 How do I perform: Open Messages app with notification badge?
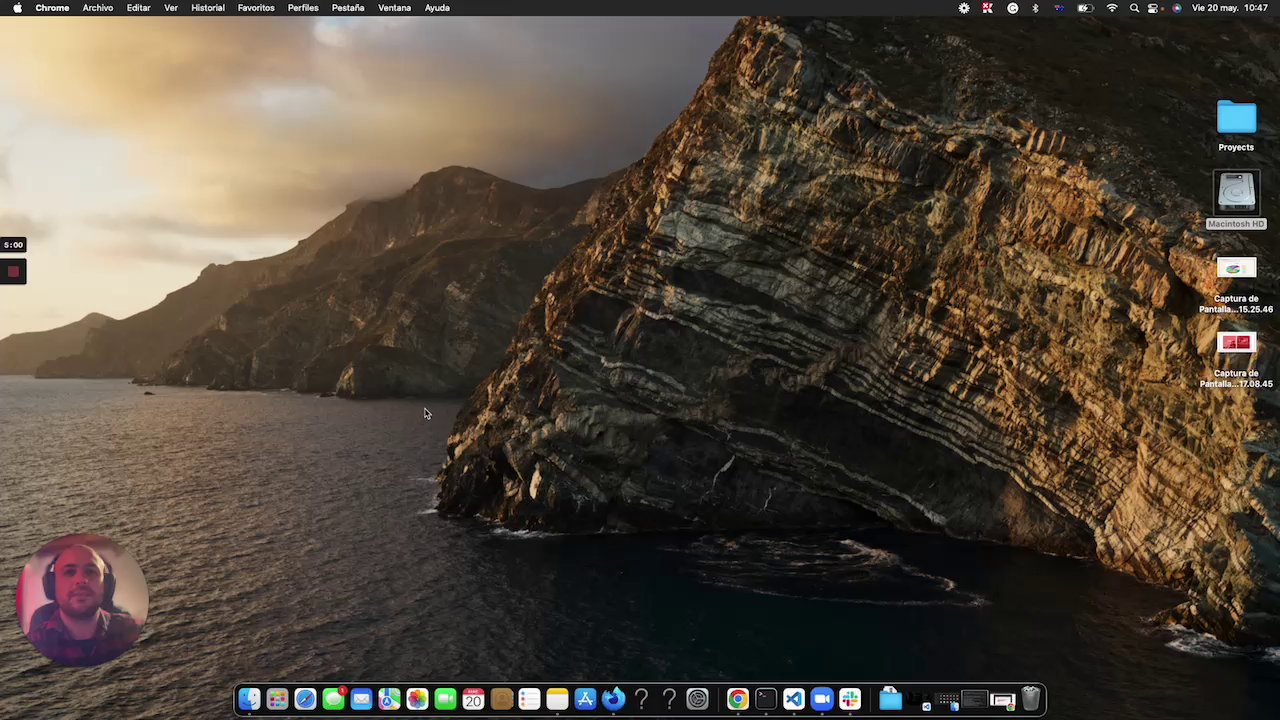coord(333,700)
